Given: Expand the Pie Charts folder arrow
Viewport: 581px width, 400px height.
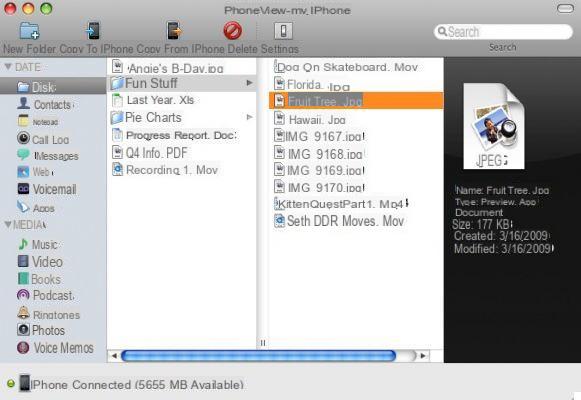Looking at the screenshot, I should 250,117.
